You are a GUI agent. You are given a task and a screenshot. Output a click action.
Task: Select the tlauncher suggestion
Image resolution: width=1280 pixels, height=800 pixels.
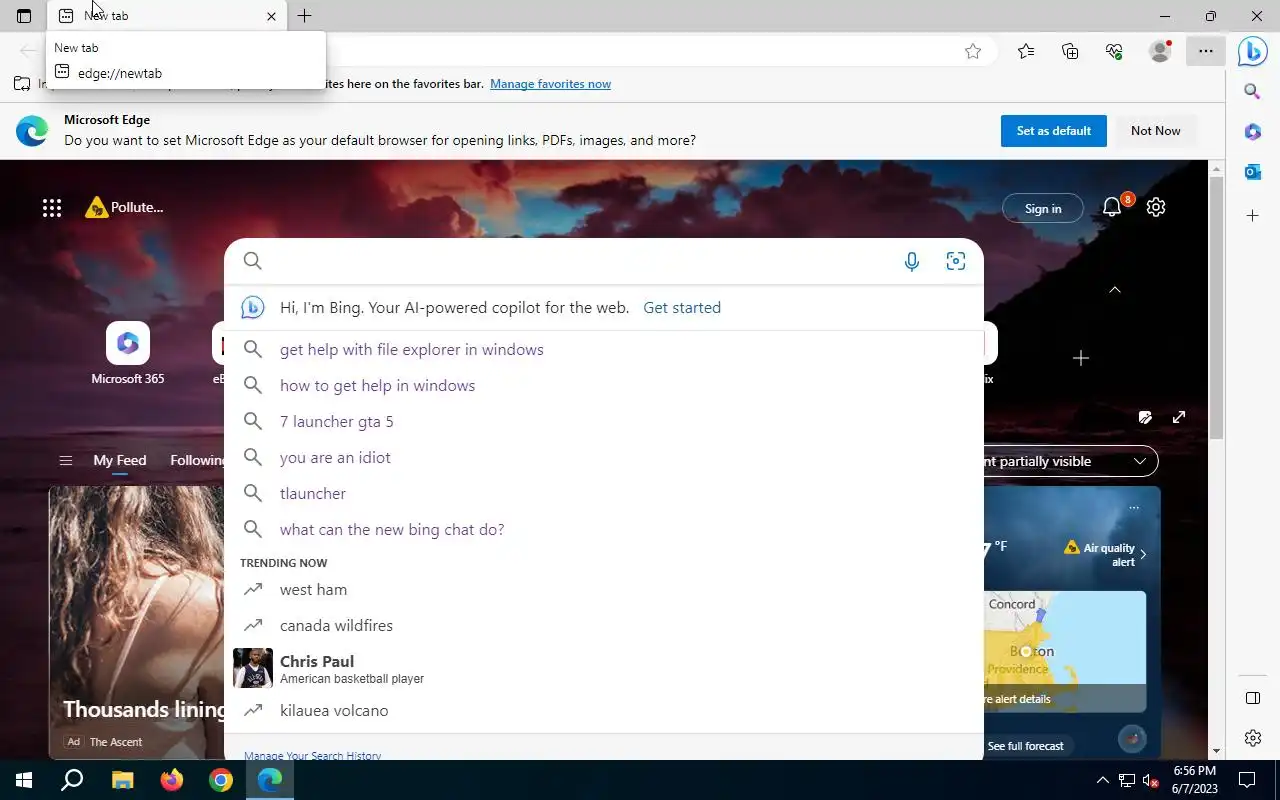click(604, 493)
